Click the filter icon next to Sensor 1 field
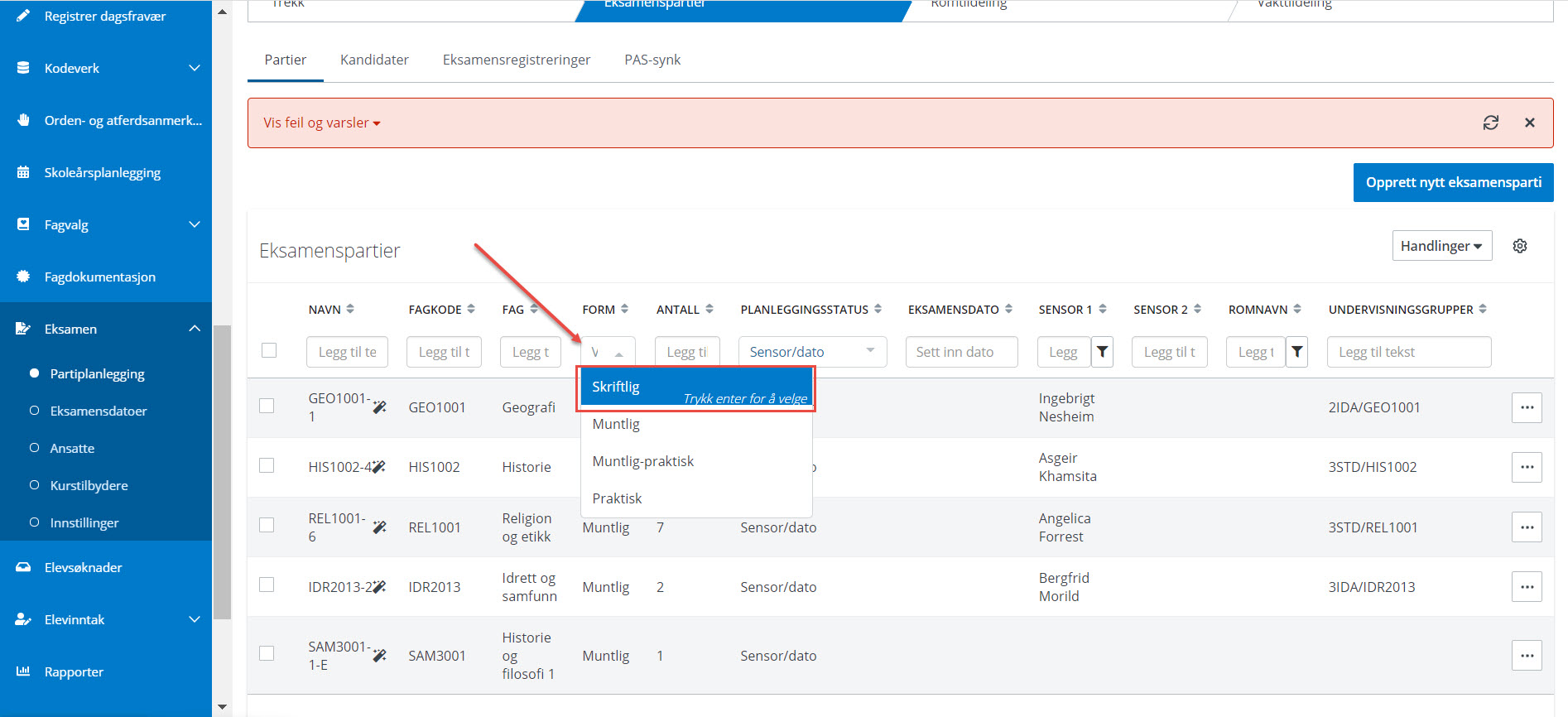This screenshot has height=717, width=1568. [1102, 352]
